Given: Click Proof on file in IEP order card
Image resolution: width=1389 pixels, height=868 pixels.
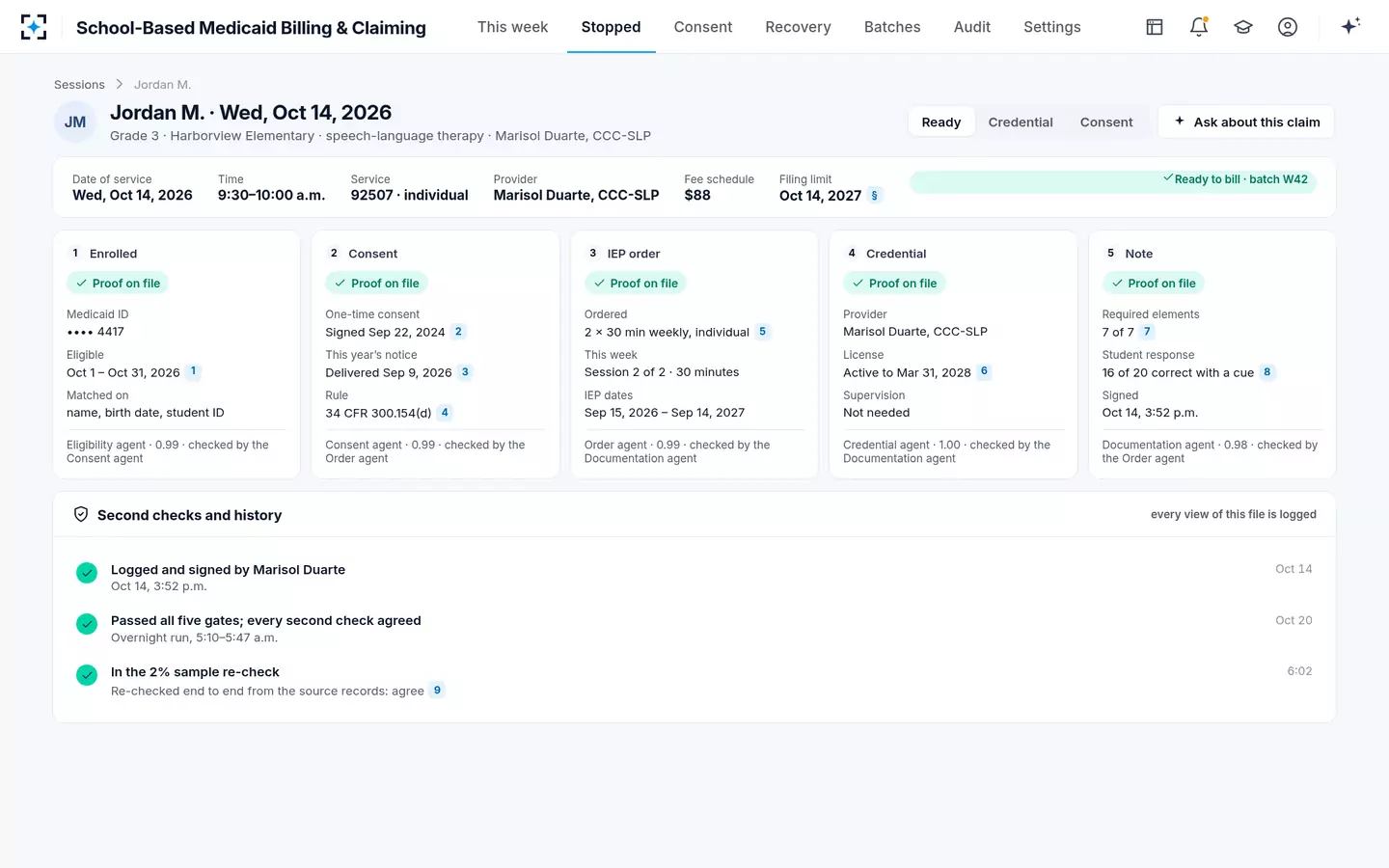Looking at the screenshot, I should click(x=636, y=284).
